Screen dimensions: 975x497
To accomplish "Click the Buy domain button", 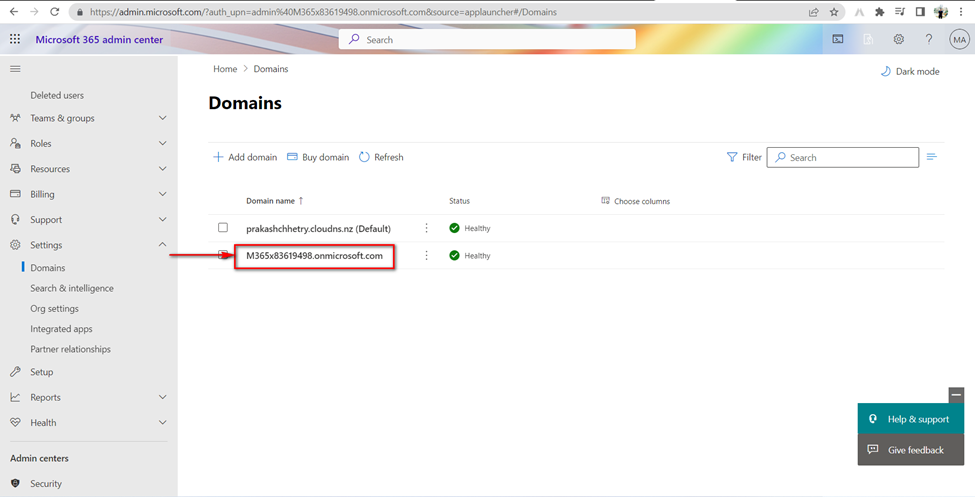I will (x=318, y=157).
